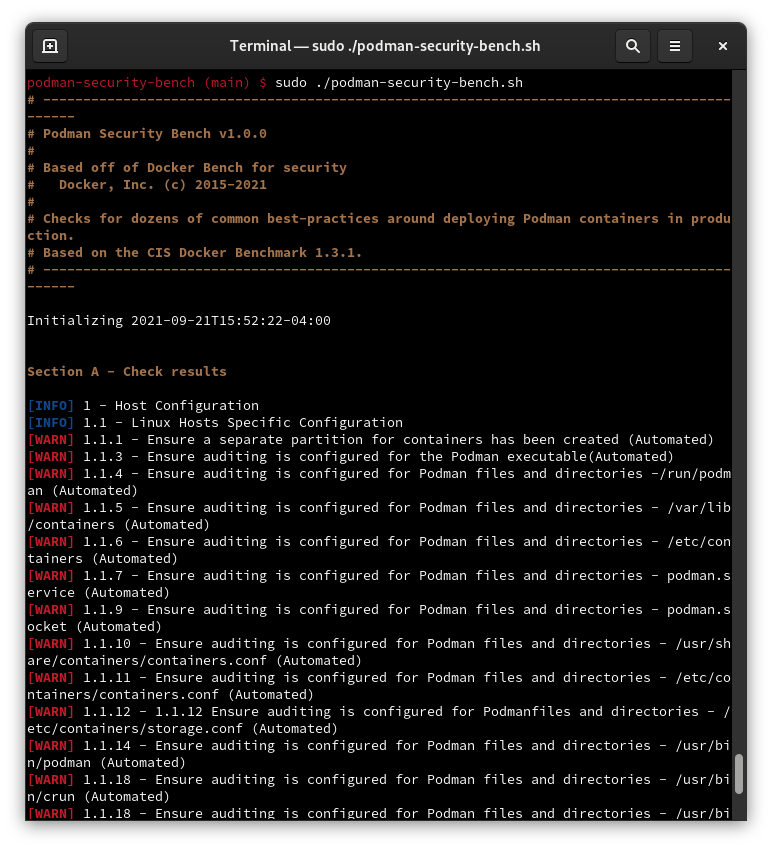Click the 'Initializing 2021-09-21T15:52:22-04:00' line

click(179, 321)
